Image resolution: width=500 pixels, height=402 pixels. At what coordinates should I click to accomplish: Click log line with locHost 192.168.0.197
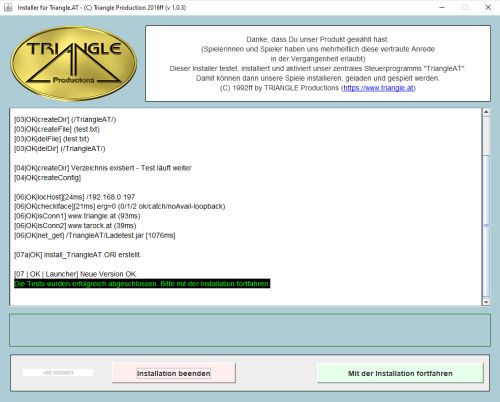click(x=75, y=197)
